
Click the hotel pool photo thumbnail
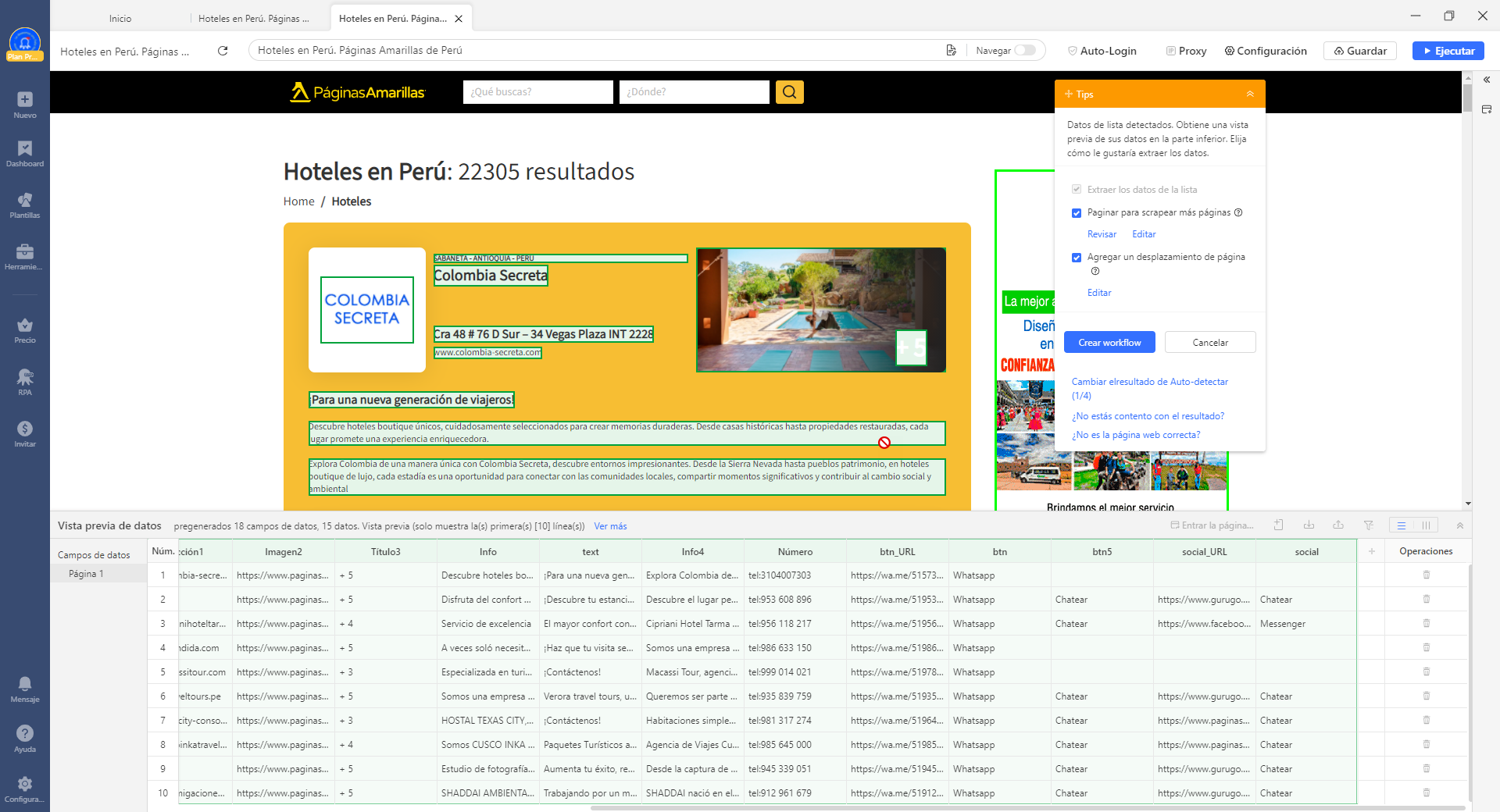point(821,310)
